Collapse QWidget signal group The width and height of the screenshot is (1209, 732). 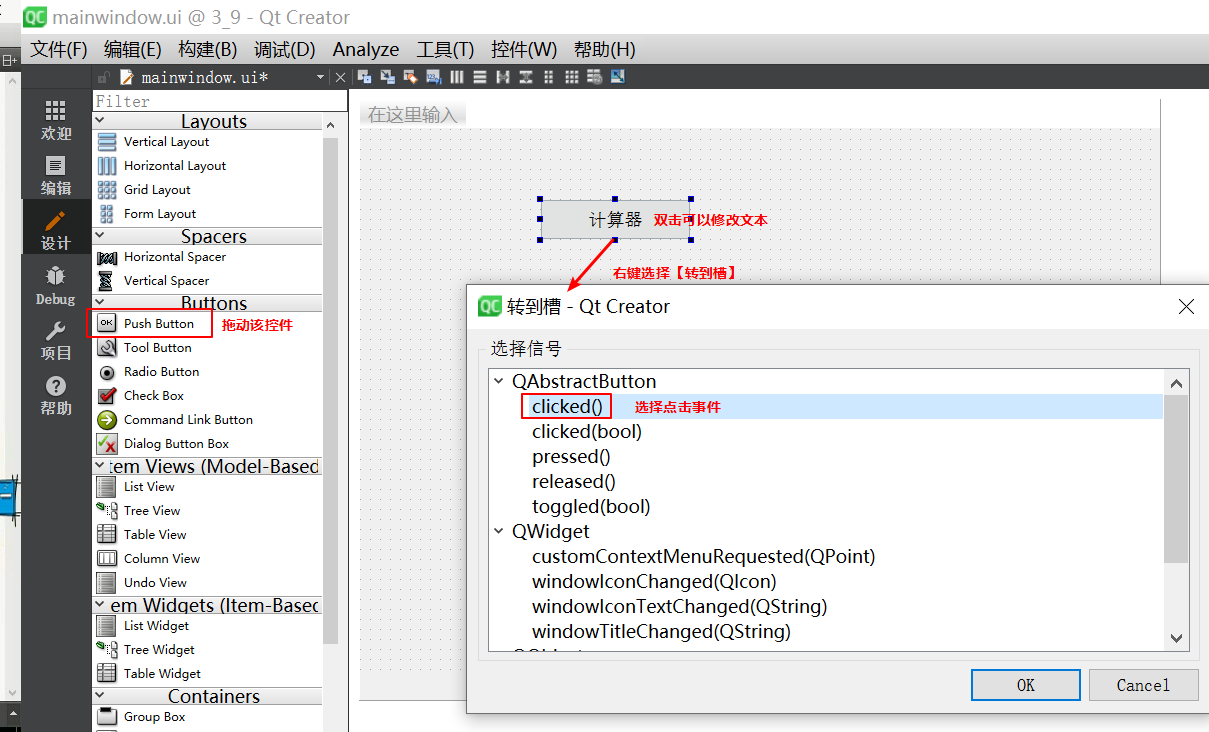coord(499,531)
